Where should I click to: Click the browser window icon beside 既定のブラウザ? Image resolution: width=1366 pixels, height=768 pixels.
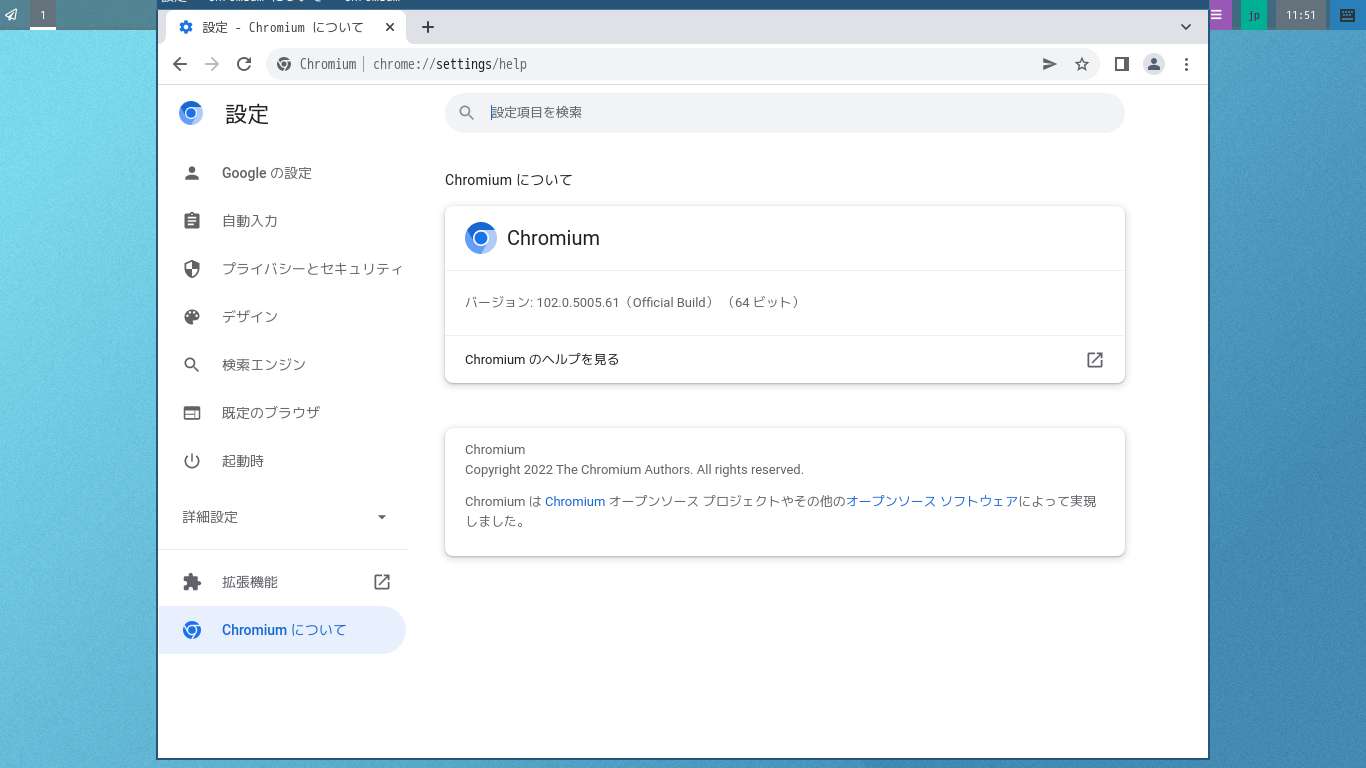(192, 413)
